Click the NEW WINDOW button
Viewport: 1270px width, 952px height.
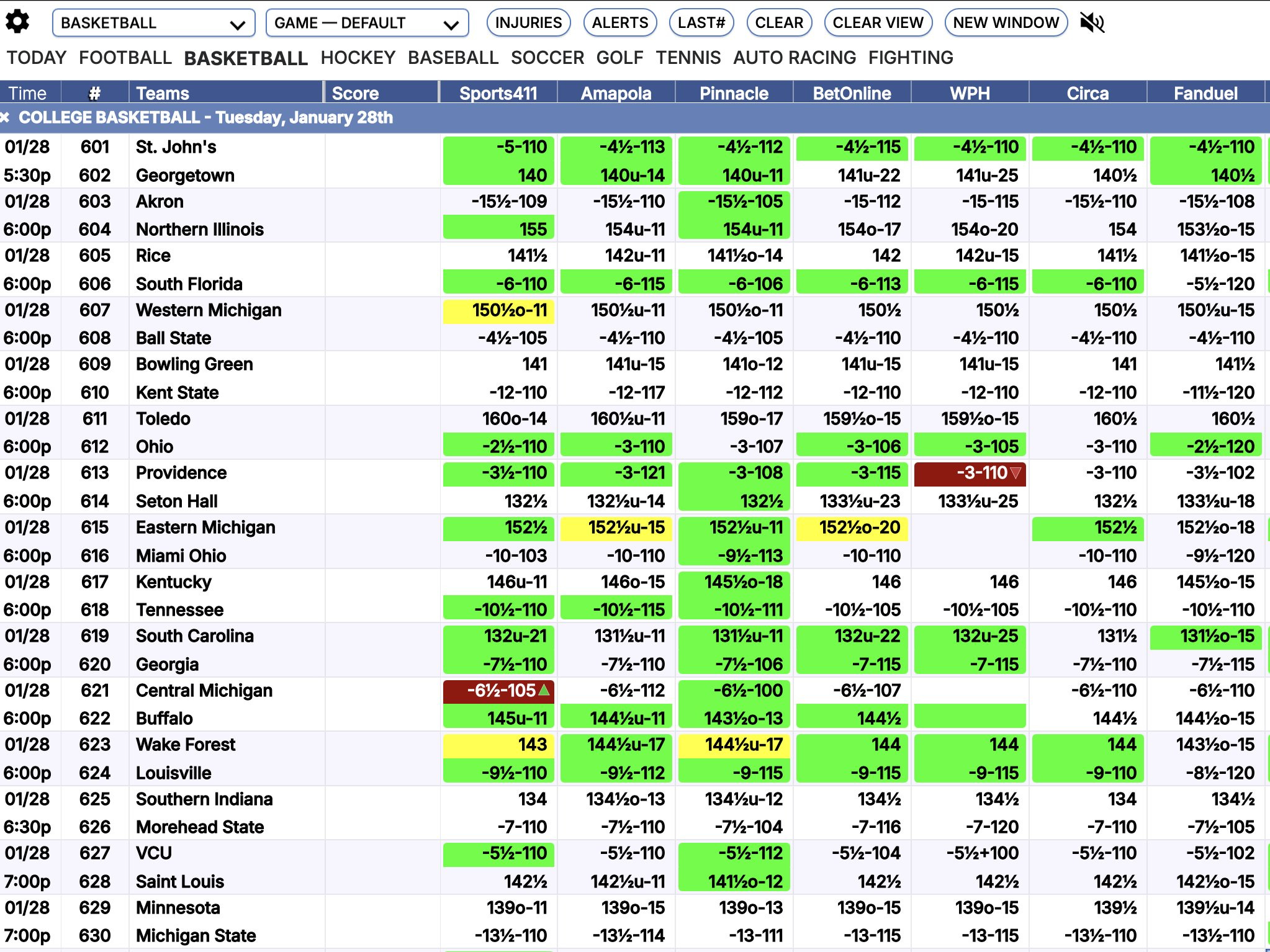click(x=1006, y=23)
